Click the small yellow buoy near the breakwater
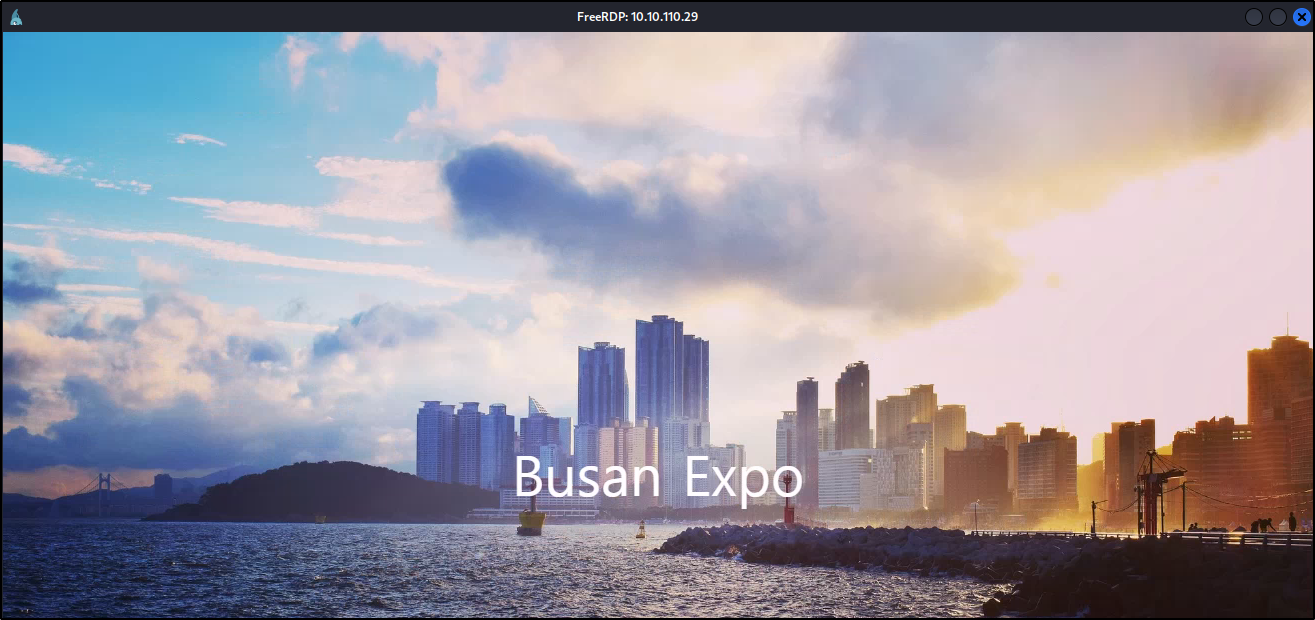Viewport: 1315px width, 620px height. coord(640,529)
